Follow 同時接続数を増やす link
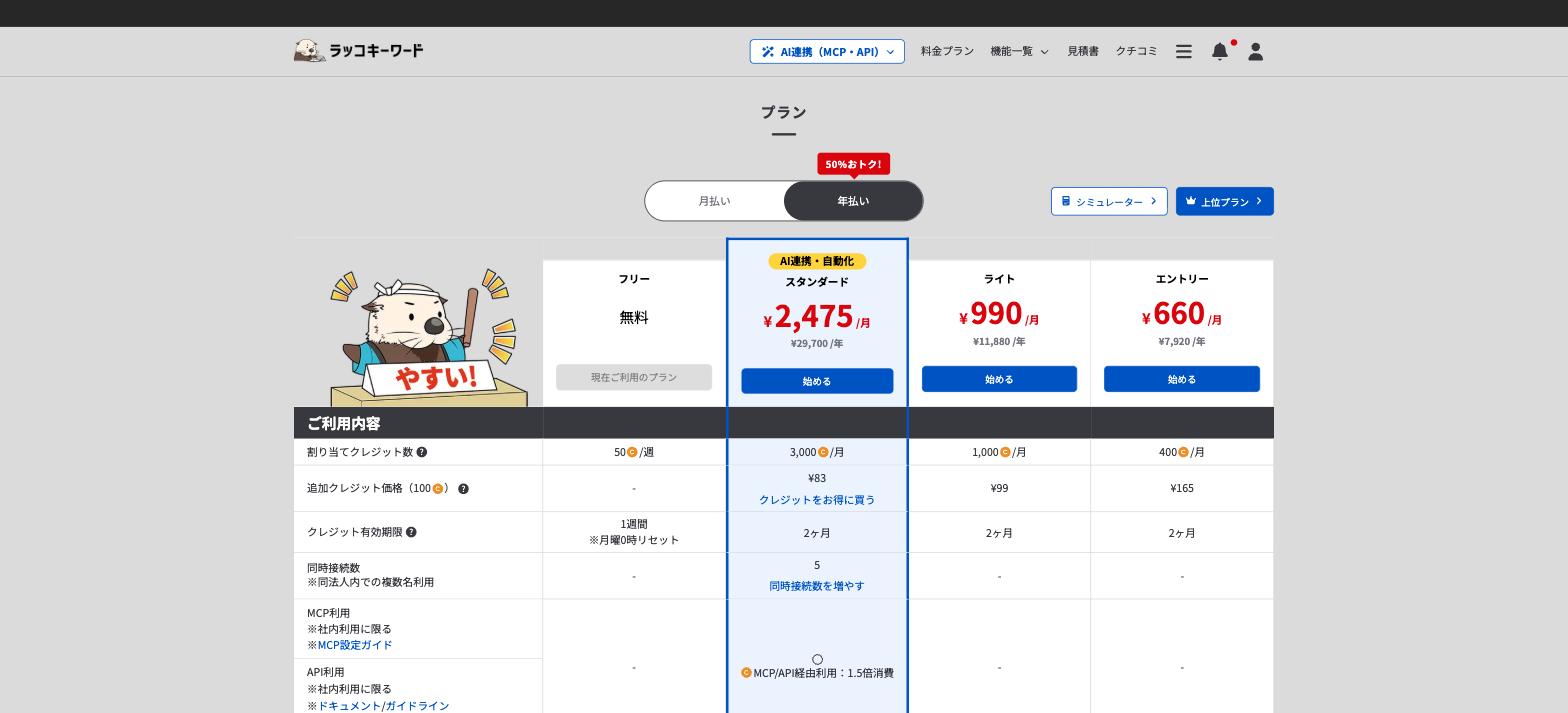Viewport: 1568px width, 713px height. 817,586
